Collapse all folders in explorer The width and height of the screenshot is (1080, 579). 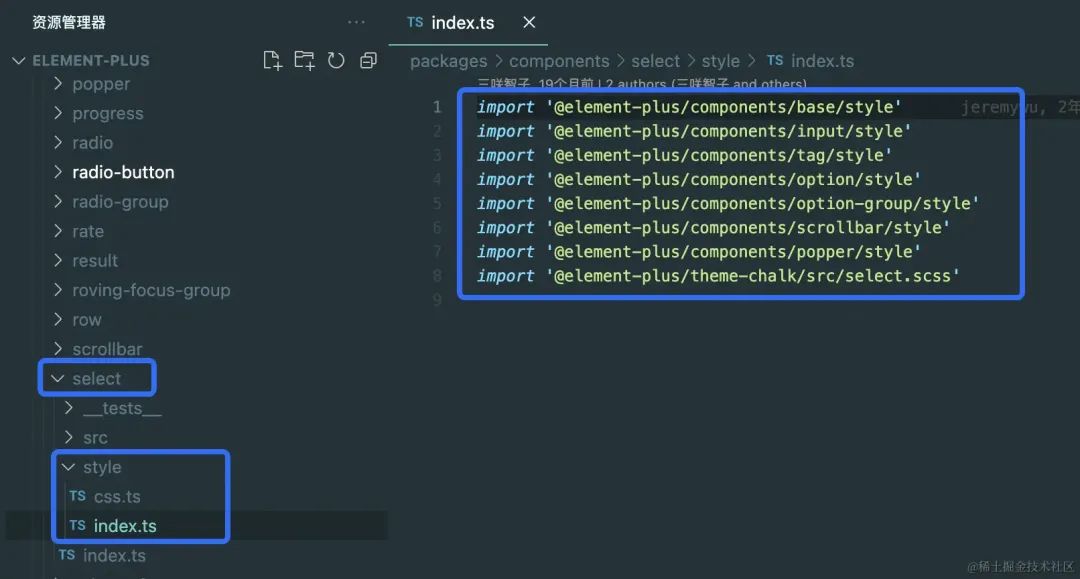tap(368, 60)
